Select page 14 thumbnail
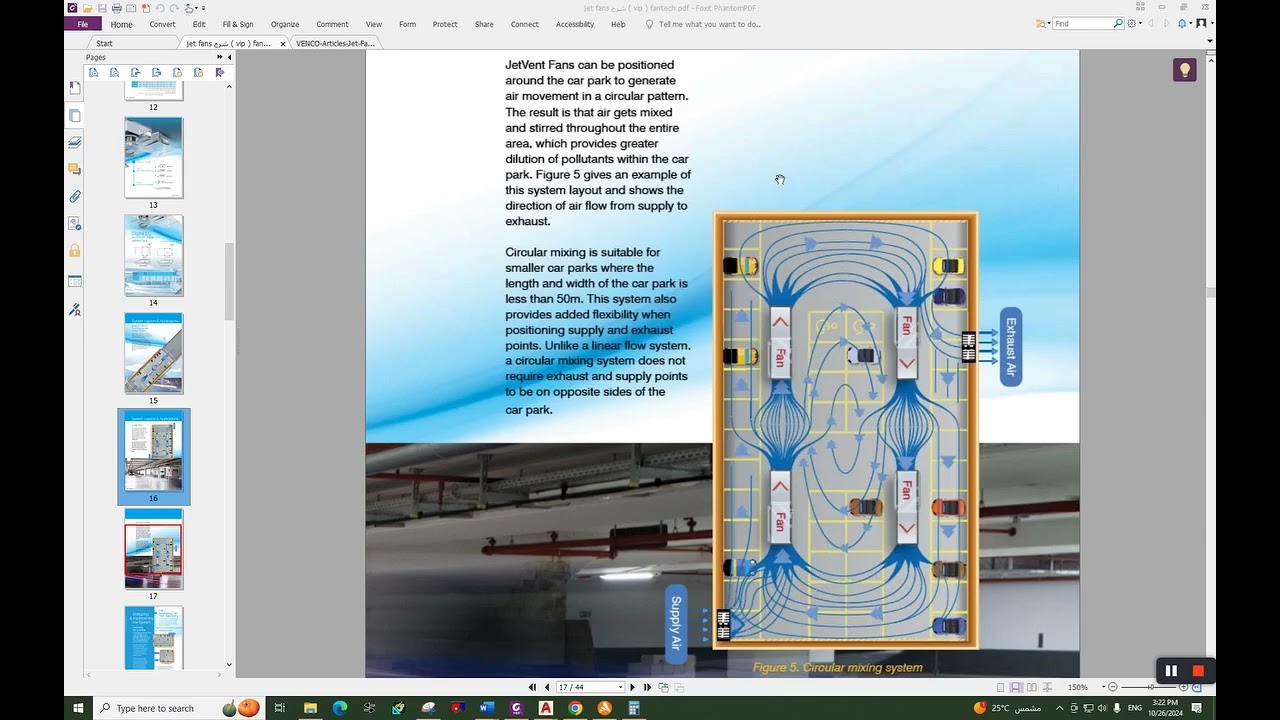This screenshot has height=720, width=1280. pyautogui.click(x=154, y=255)
